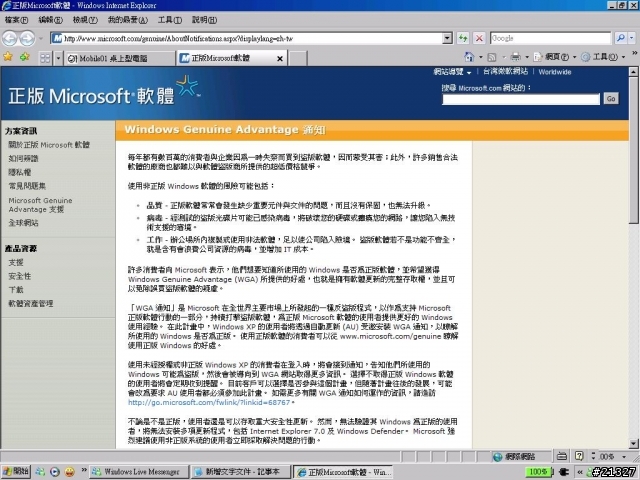Click the 常見問題集 sidebar link
Image resolution: width=640 pixels, height=480 pixels.
[27, 186]
